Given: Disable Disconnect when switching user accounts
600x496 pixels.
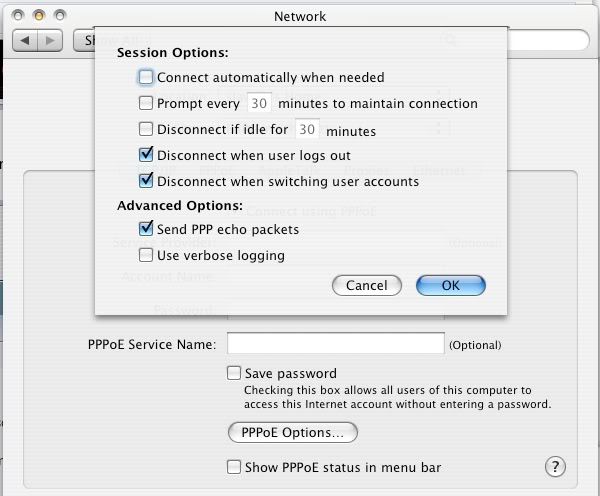Looking at the screenshot, I should click(147, 181).
